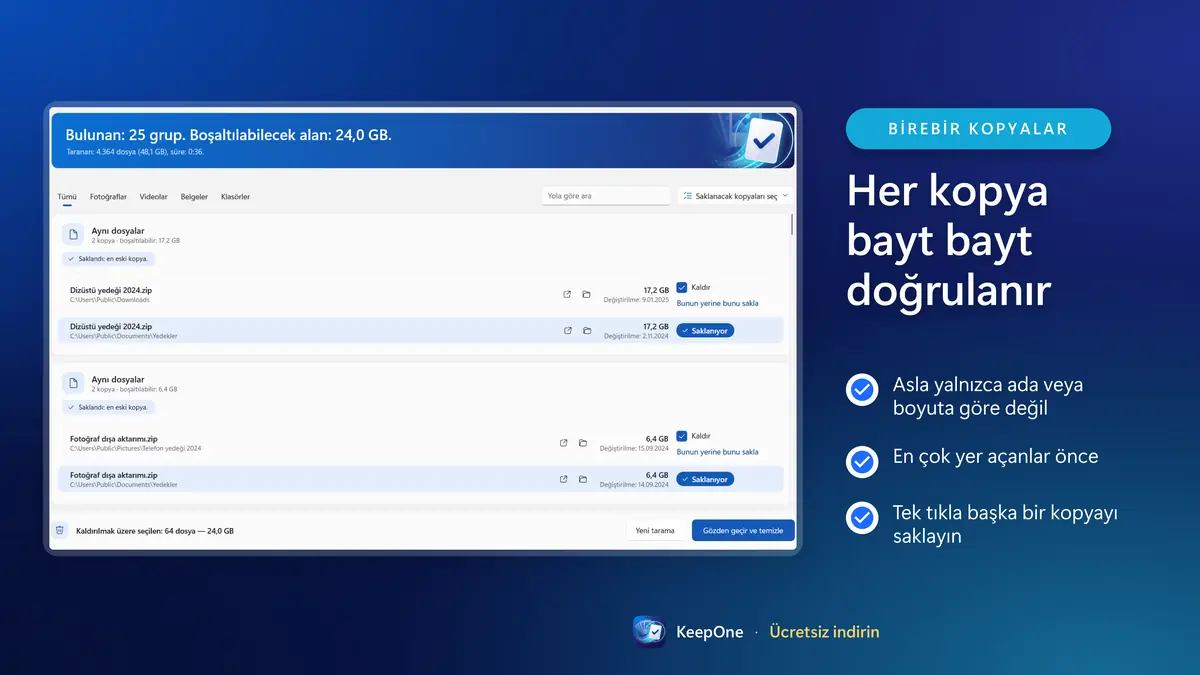Toggle Saklanıyor on the Dizüstü yedeği 2024.zip row
The height and width of the screenshot is (675, 1200).
[705, 330]
